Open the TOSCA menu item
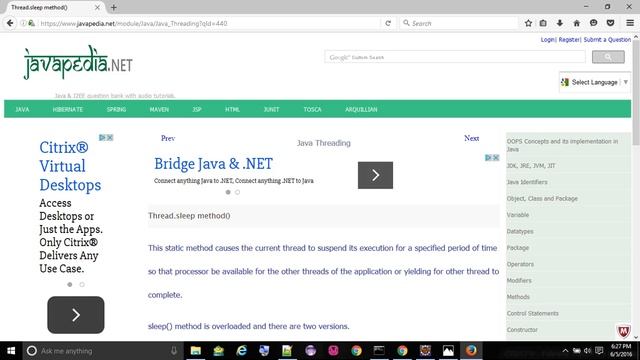The image size is (640, 360). [312, 109]
